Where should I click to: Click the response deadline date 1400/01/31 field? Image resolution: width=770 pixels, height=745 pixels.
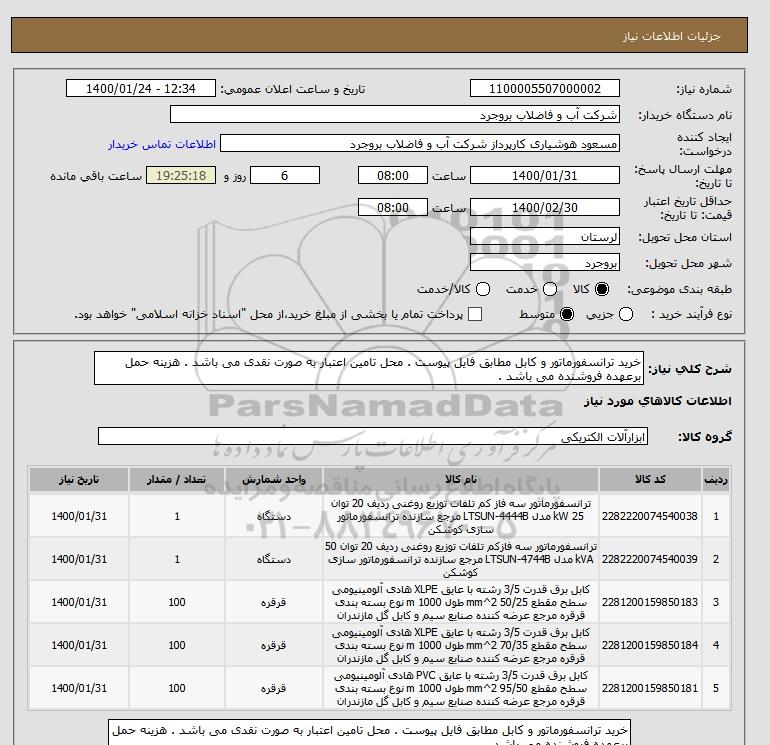point(545,175)
